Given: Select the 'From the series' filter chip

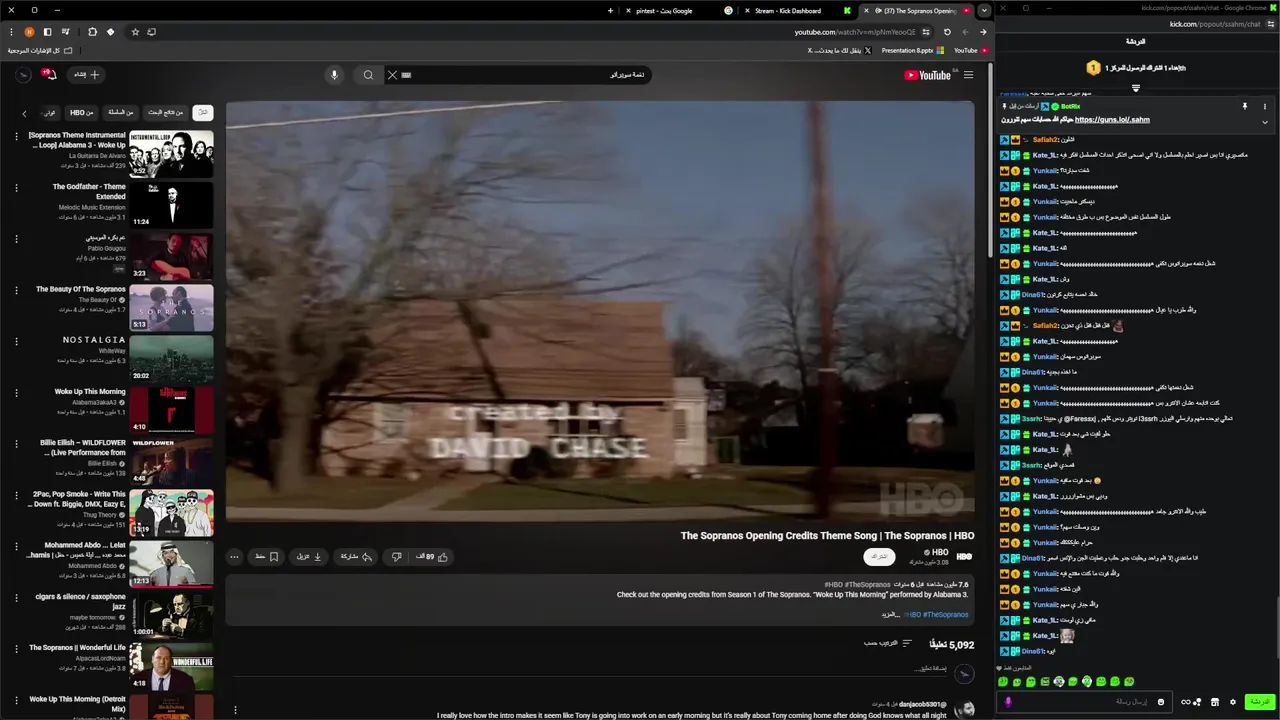Looking at the screenshot, I should click(121, 112).
